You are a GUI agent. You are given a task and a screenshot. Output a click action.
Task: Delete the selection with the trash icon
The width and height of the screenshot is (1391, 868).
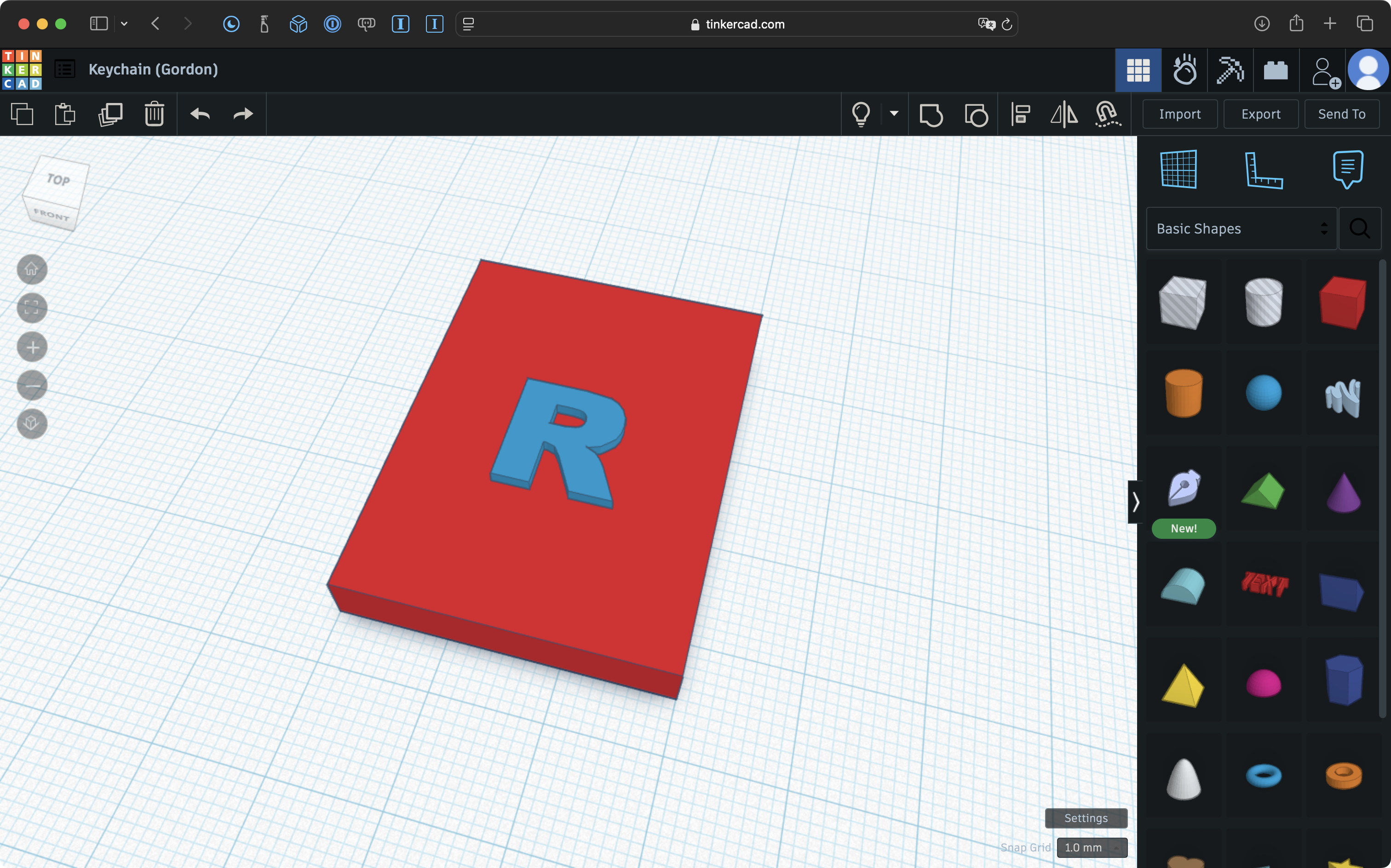pos(154,114)
